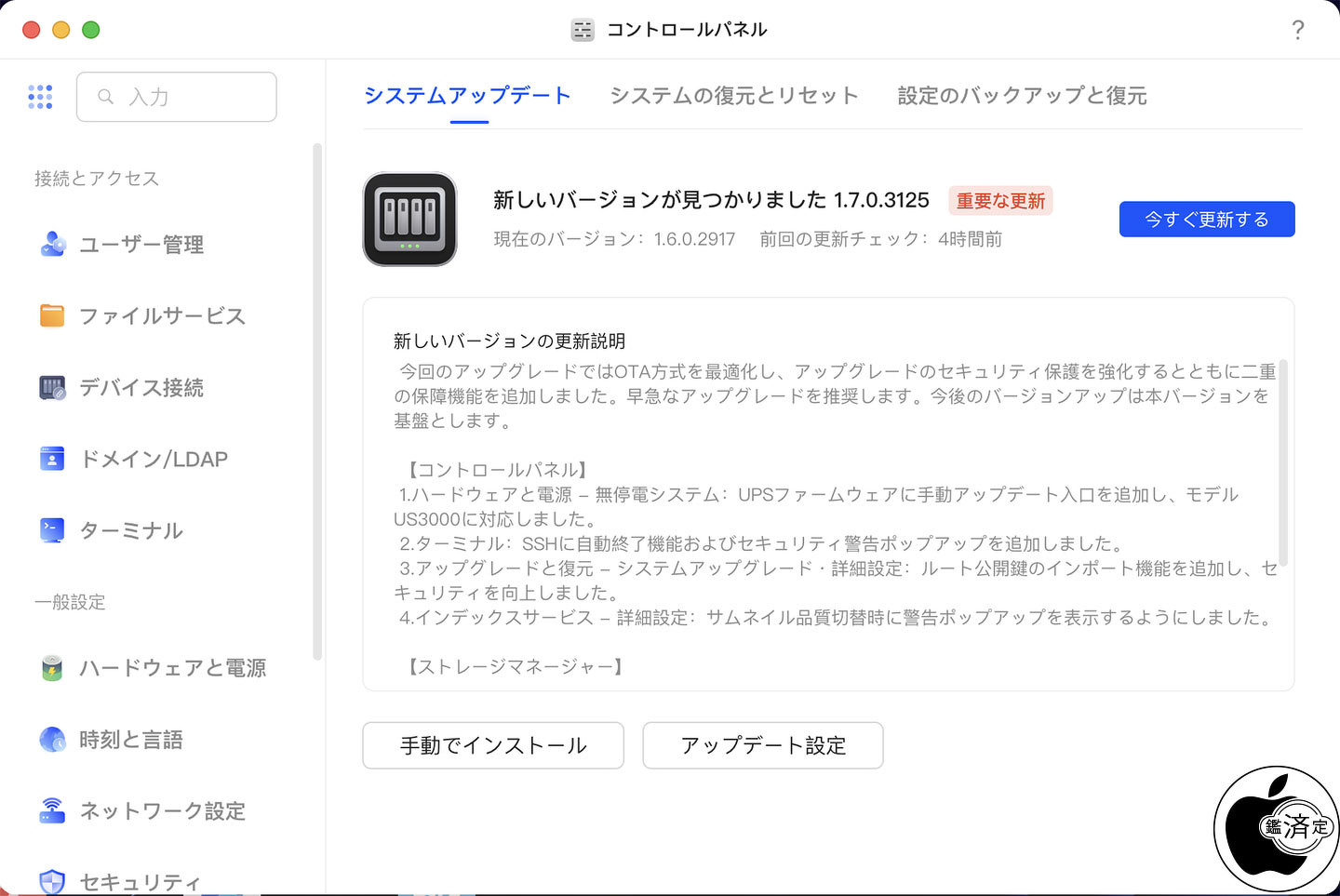Image resolution: width=1340 pixels, height=896 pixels.
Task: Click the release note line about インデックスサービス
Action: [837, 617]
